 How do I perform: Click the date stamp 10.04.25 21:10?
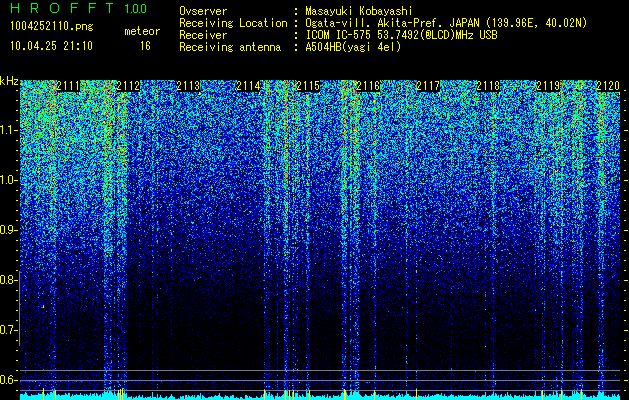click(x=51, y=46)
